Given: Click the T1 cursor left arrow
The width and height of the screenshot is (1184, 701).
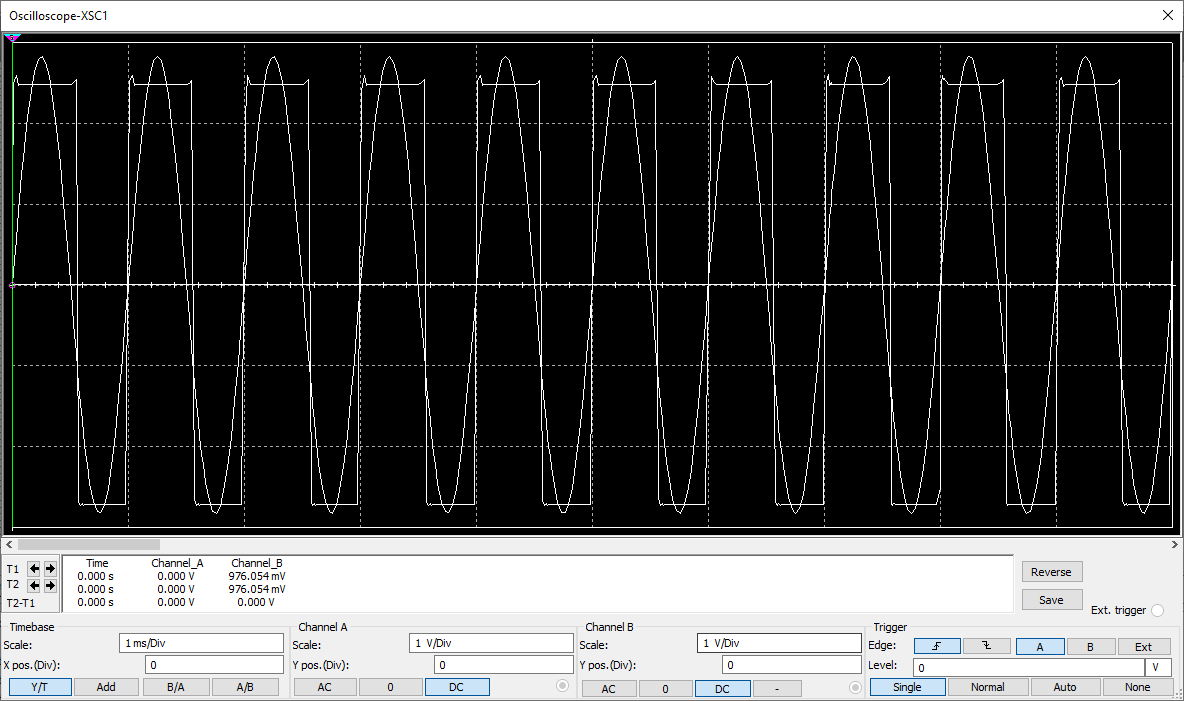Looking at the screenshot, I should point(35,568).
